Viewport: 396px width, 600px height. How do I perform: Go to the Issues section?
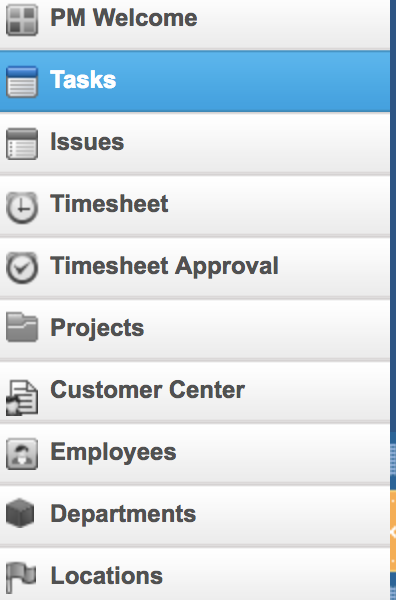click(195, 143)
